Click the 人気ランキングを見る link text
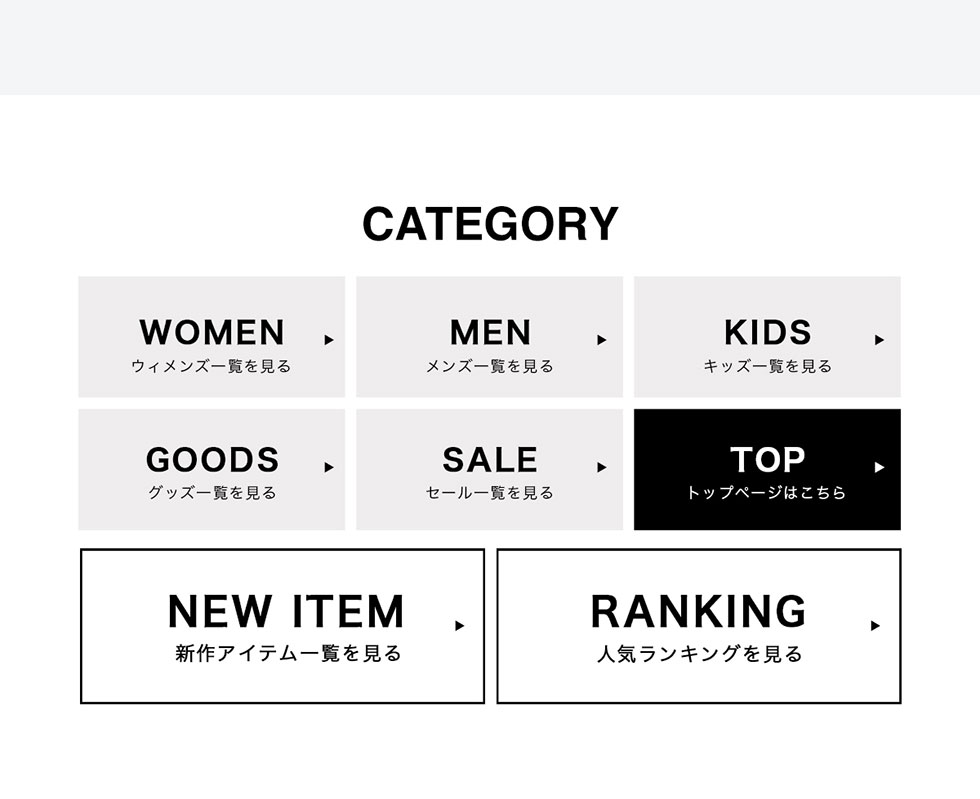Screen dimensions: 980x799 700,655
